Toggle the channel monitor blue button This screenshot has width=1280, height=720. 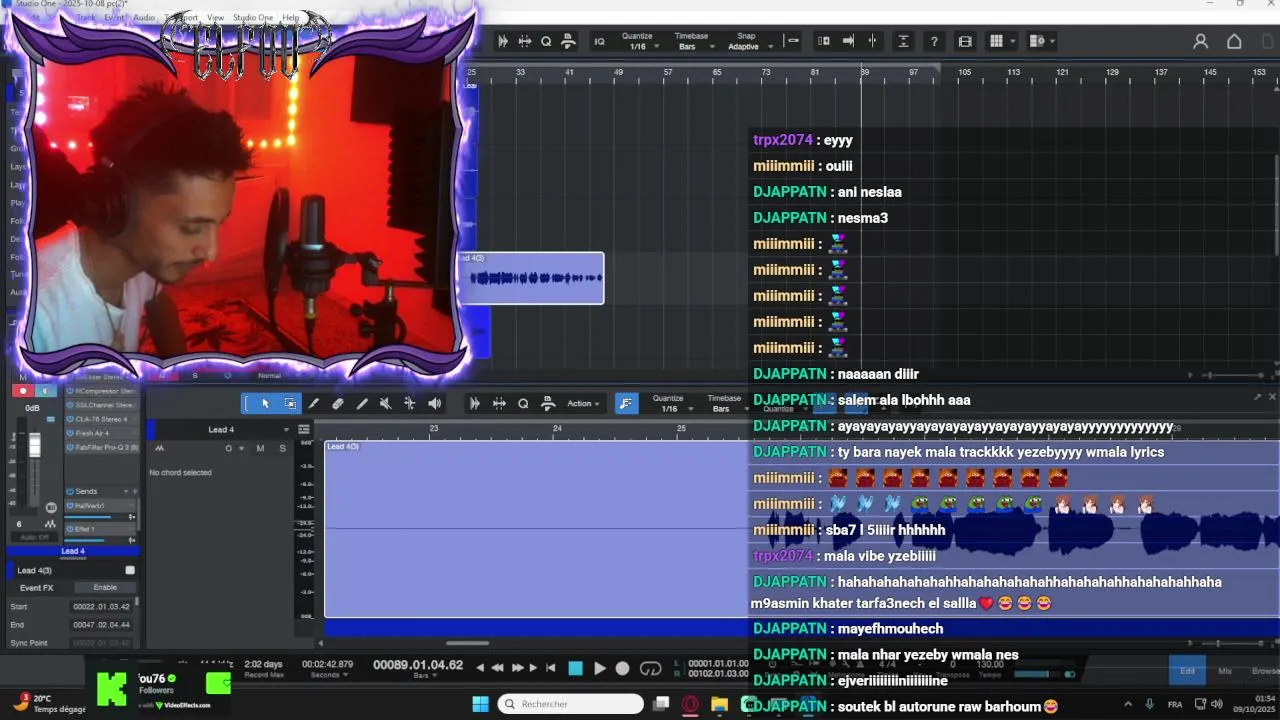tap(44, 391)
